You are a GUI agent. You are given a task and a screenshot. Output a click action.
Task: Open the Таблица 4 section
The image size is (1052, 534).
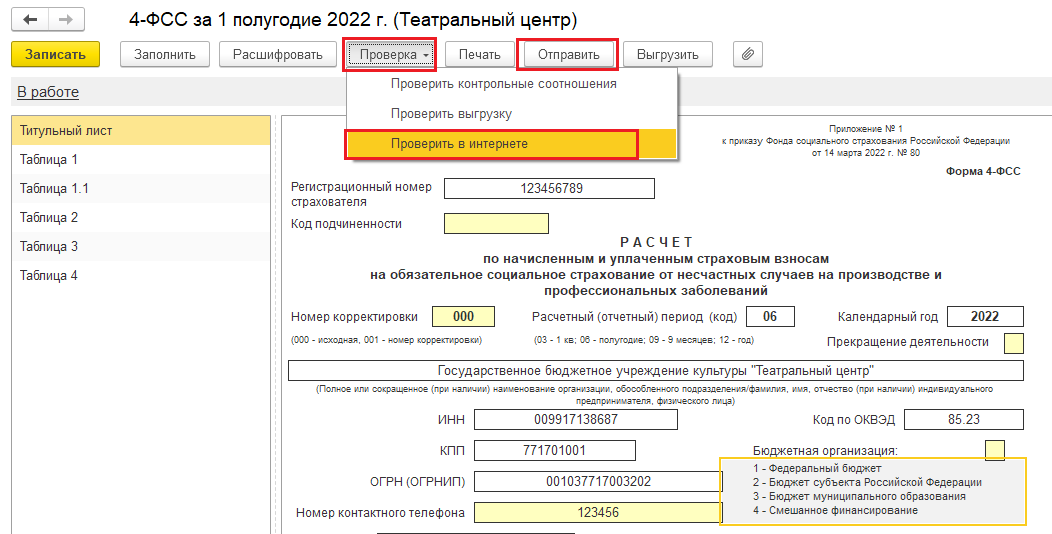141,275
